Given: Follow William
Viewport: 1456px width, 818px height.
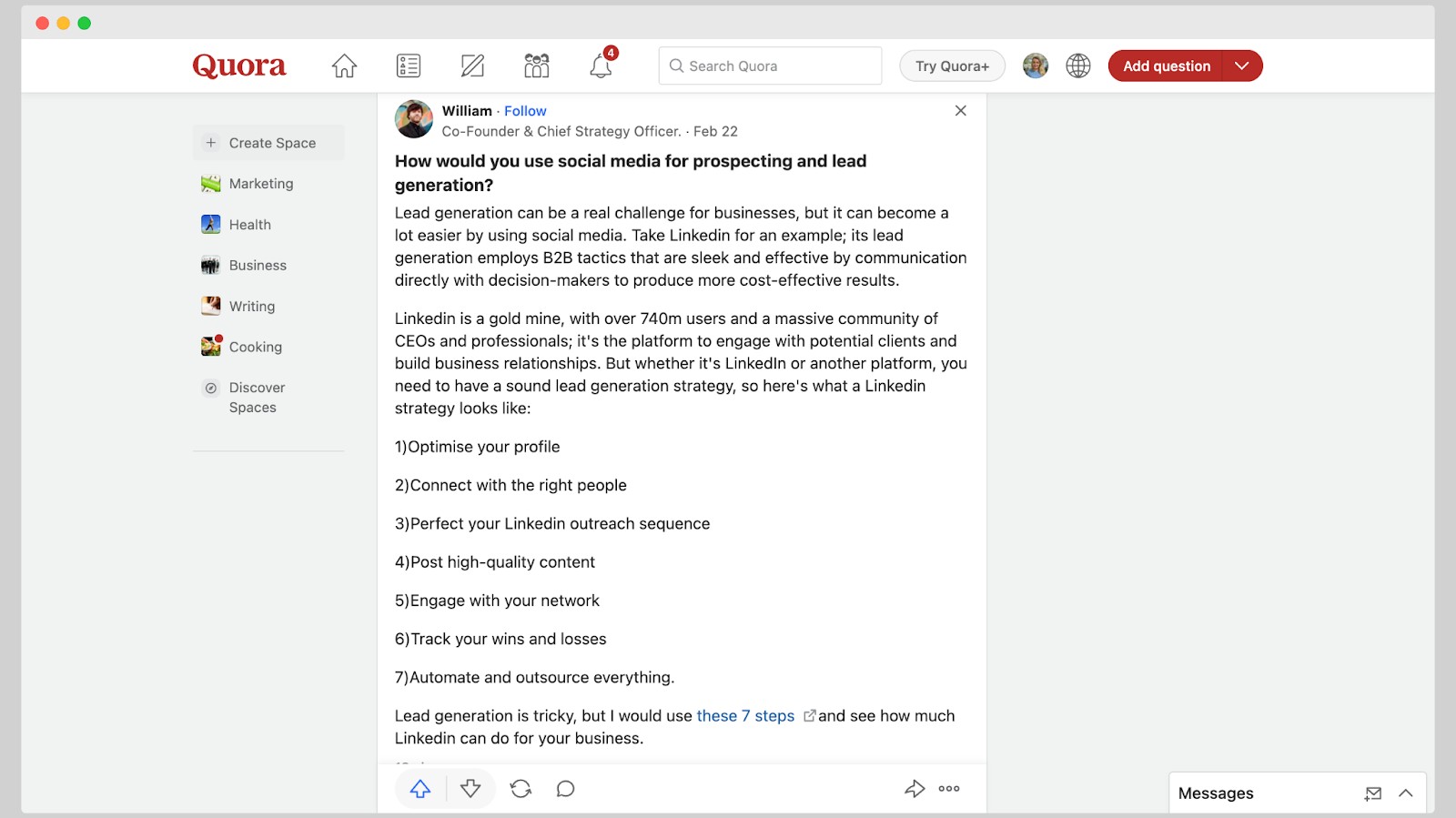Looking at the screenshot, I should click(525, 111).
